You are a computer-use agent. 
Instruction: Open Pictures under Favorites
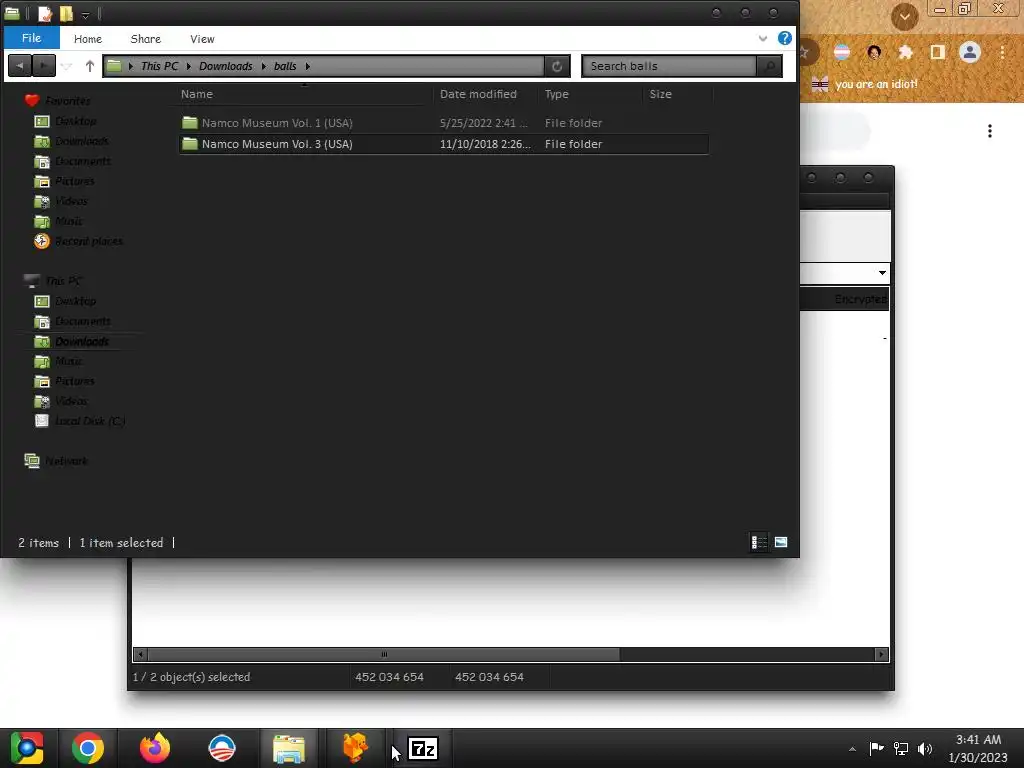pos(65,181)
